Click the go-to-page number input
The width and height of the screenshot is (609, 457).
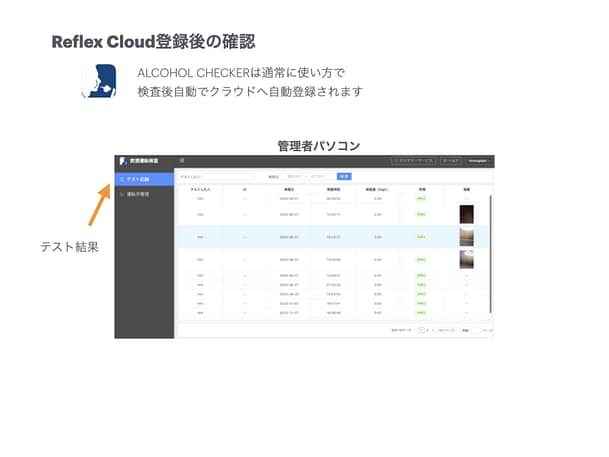pyautogui.click(x=476, y=330)
